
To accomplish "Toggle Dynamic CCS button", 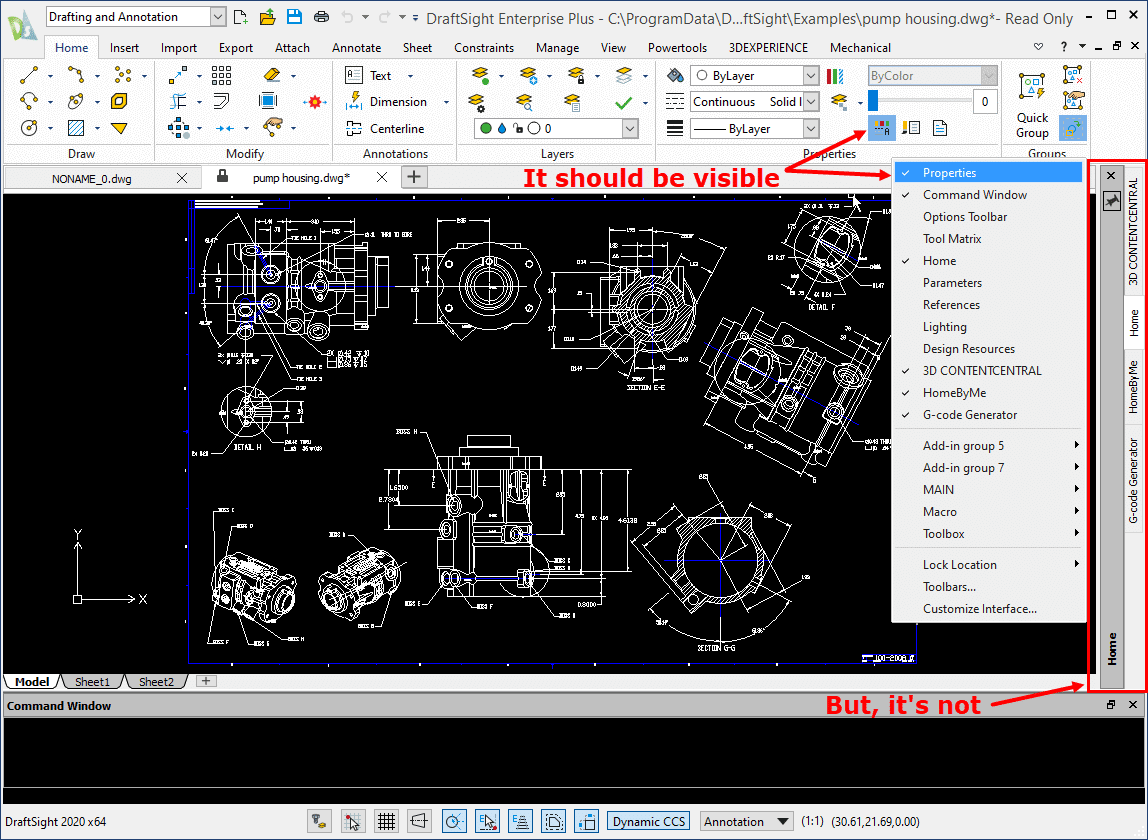I will tap(649, 822).
